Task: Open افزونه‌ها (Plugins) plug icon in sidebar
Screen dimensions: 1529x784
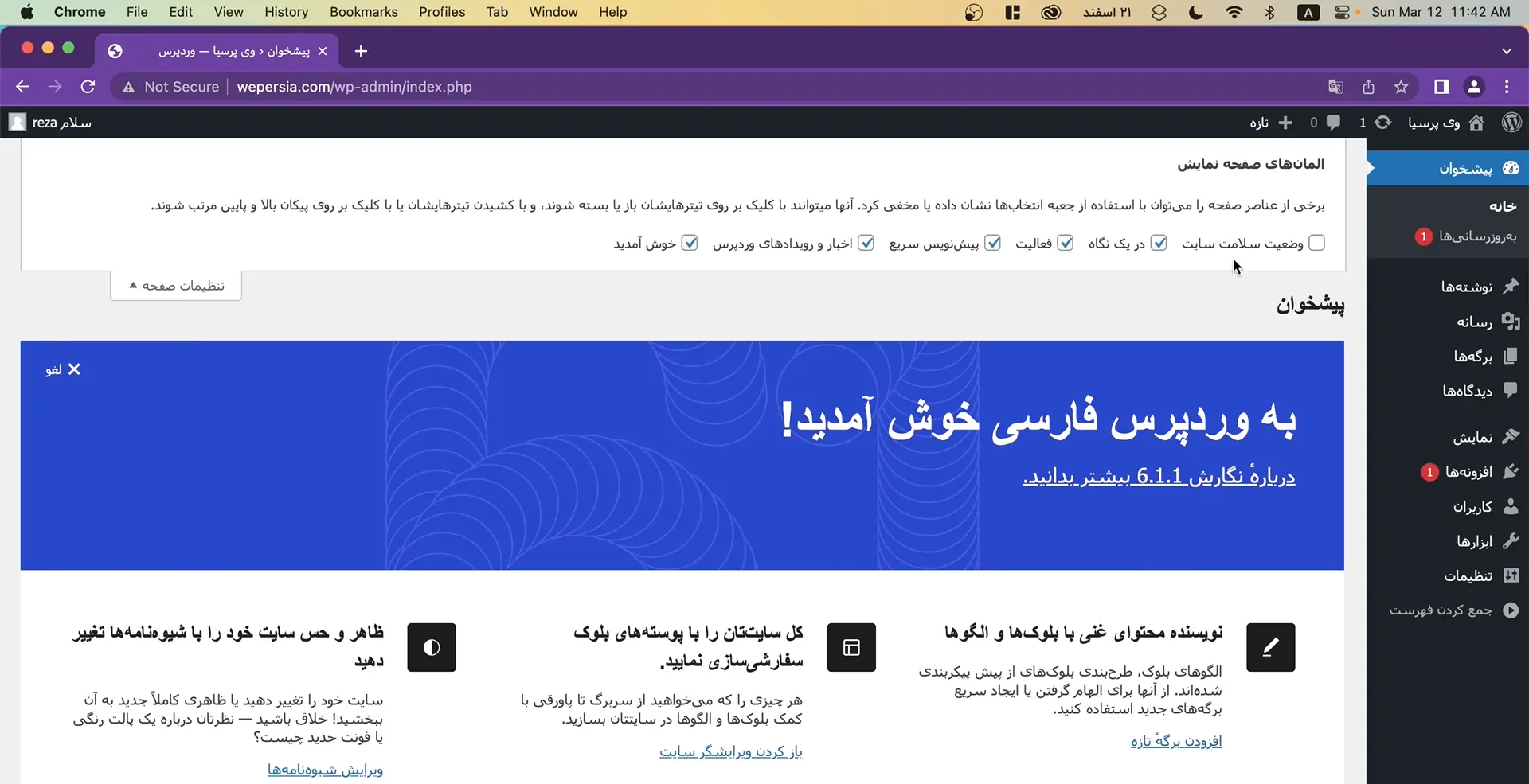Action: 1511,471
